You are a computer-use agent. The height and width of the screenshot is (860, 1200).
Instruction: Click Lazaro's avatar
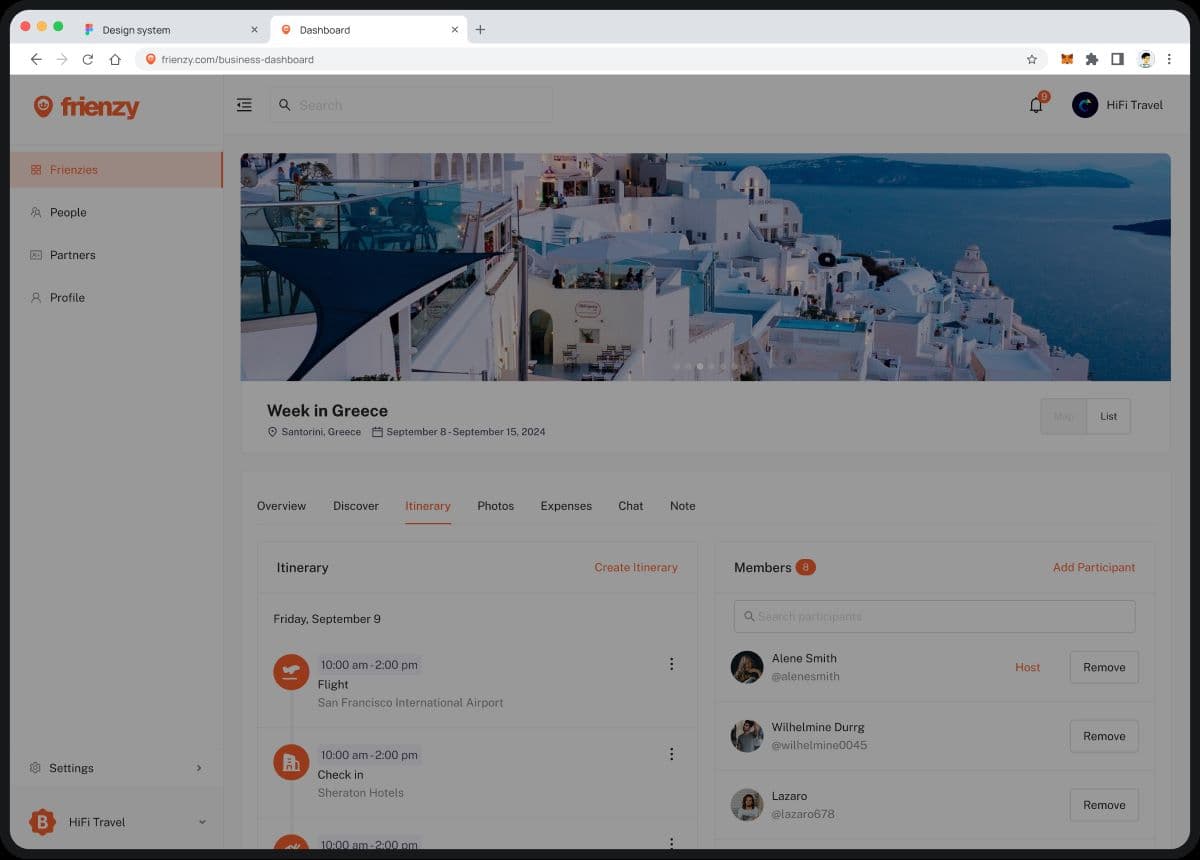click(x=747, y=805)
